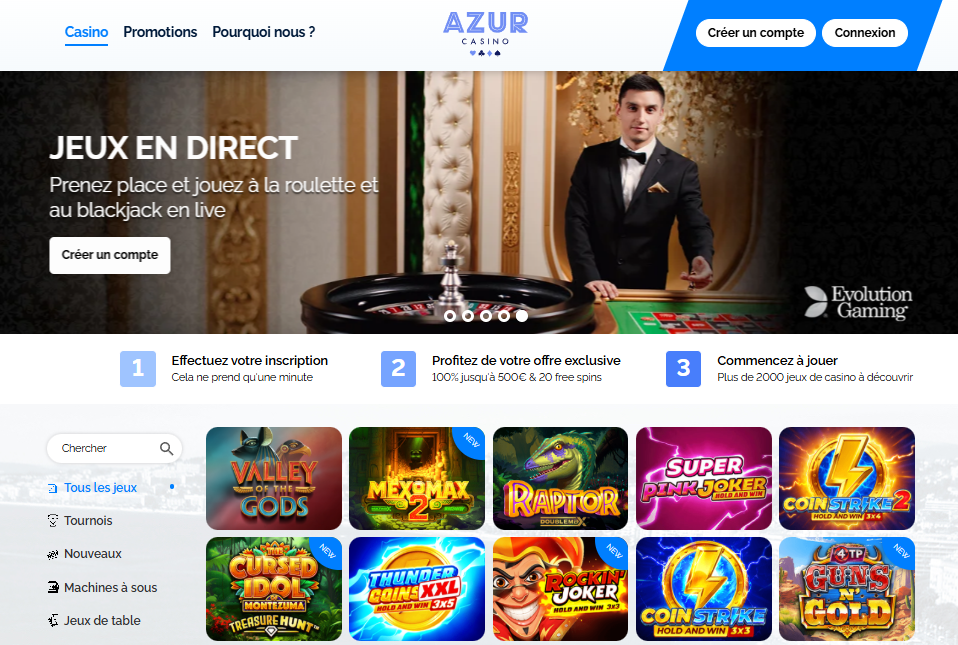Click the Azur Casino logo
Image resolution: width=958 pixels, height=645 pixels.
point(486,34)
